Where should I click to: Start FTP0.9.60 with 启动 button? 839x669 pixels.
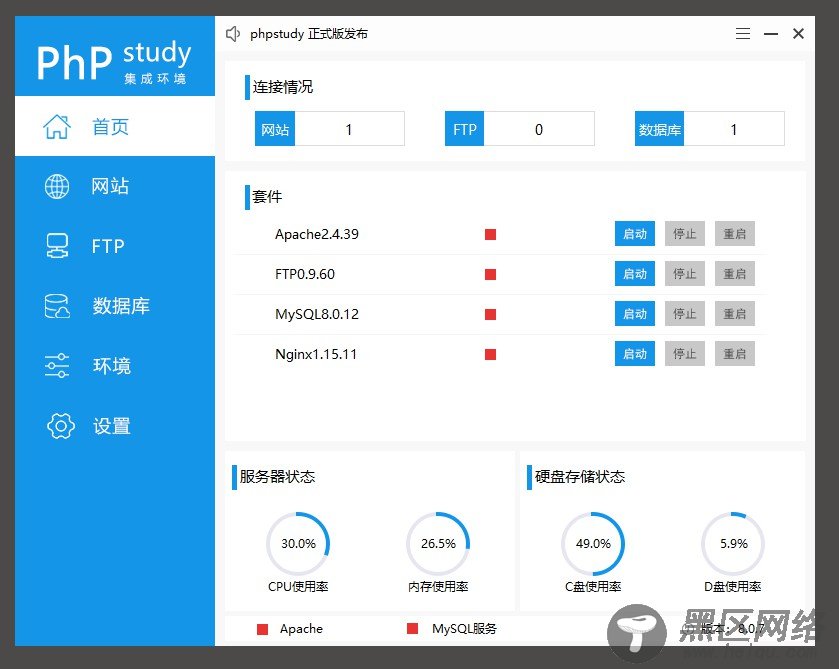635,273
